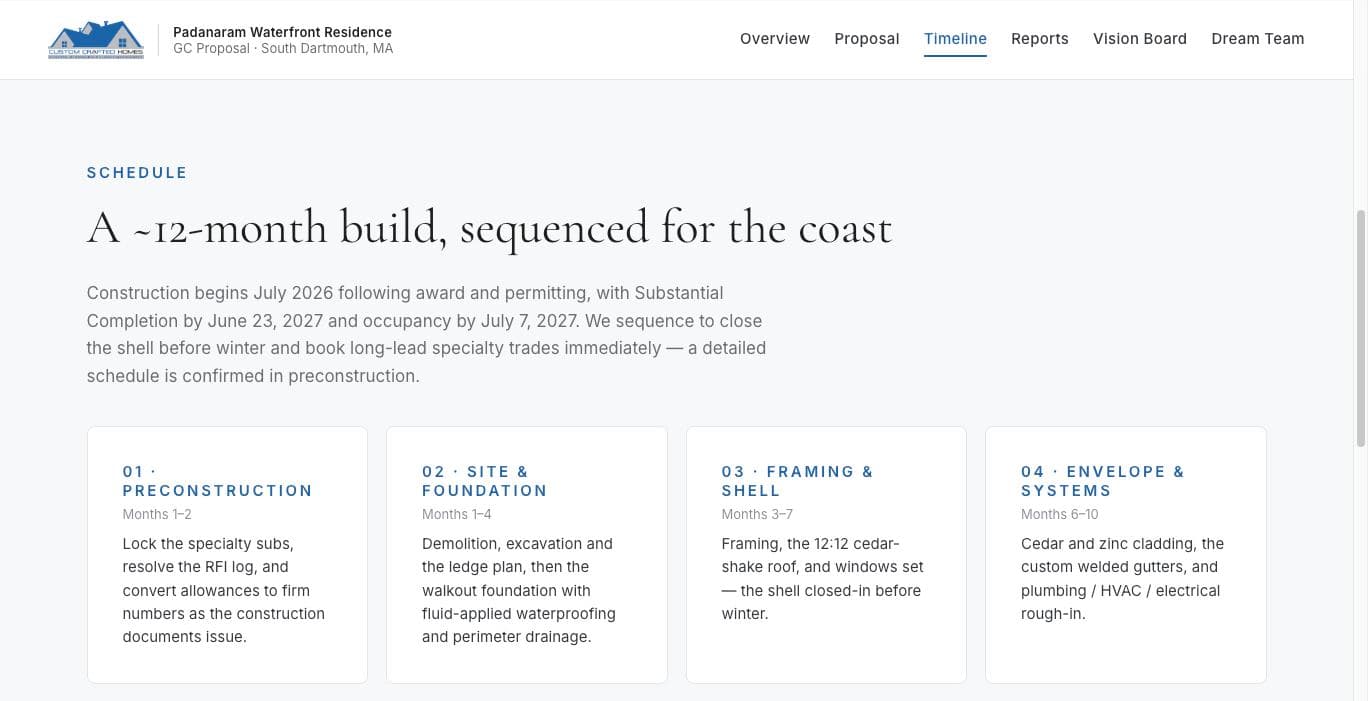Go to the Proposal section
The image size is (1368, 701).
867,39
